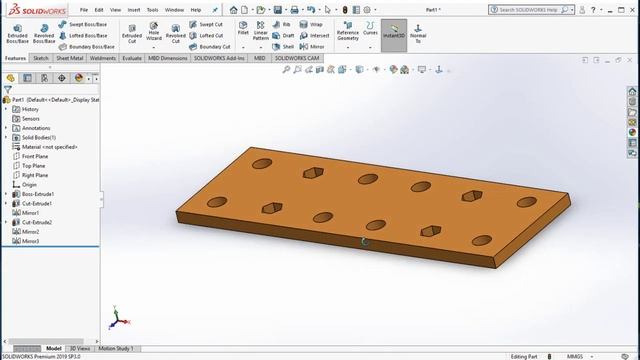Click the Swept Cut tool
The width and height of the screenshot is (640, 360).
pyautogui.click(x=206, y=24)
